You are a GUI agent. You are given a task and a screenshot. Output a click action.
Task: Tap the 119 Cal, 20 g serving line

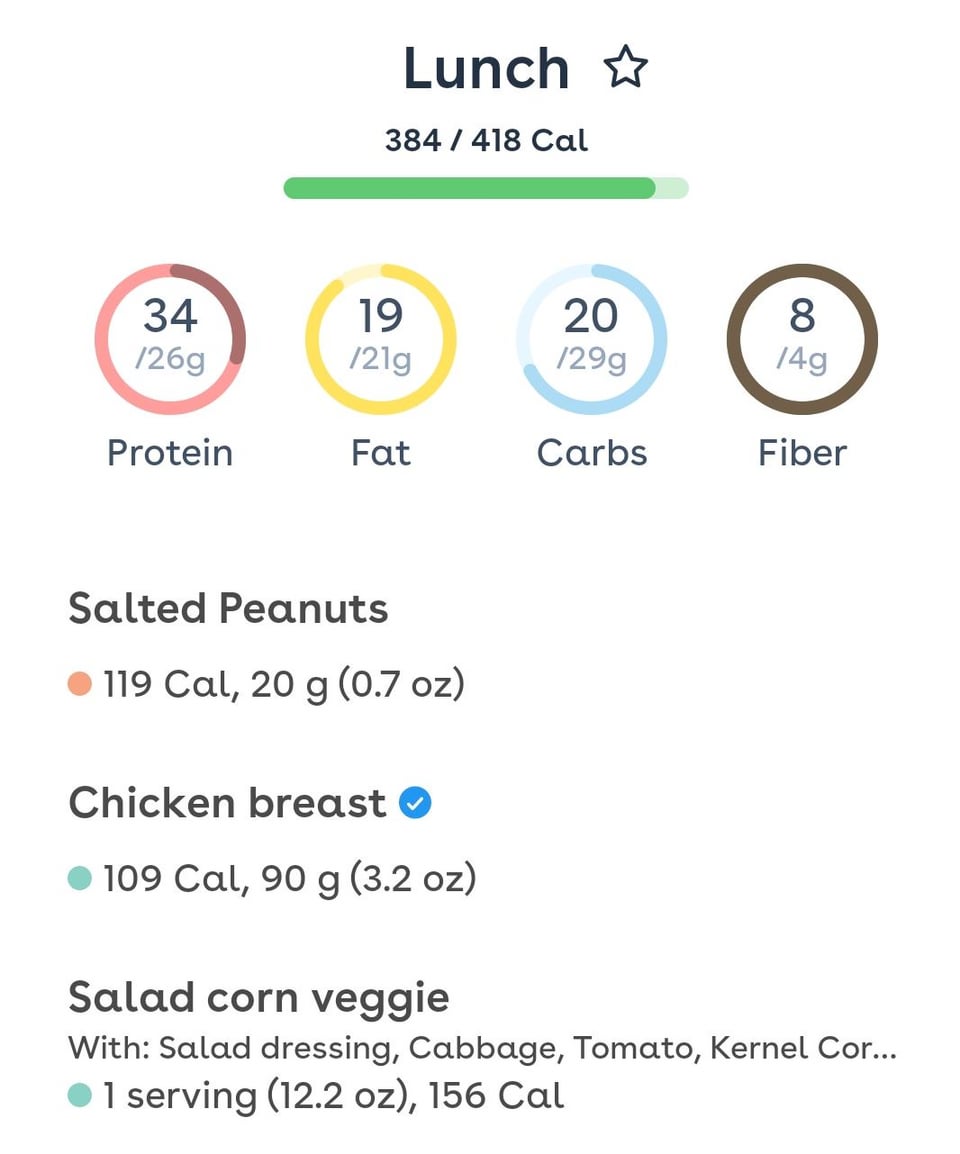tap(284, 685)
